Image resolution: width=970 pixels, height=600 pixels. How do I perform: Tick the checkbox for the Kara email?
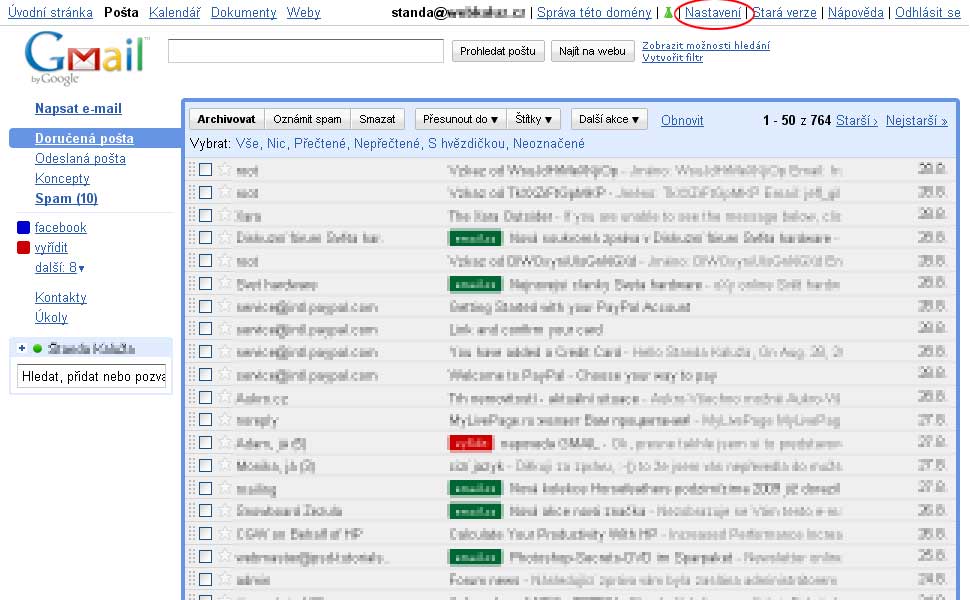[x=205, y=215]
